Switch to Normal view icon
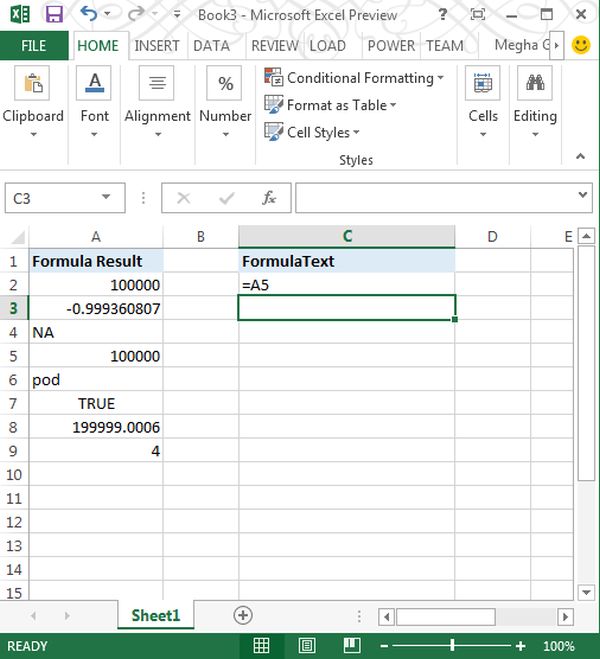Viewport: 600px width, 659px height. pyautogui.click(x=261, y=646)
